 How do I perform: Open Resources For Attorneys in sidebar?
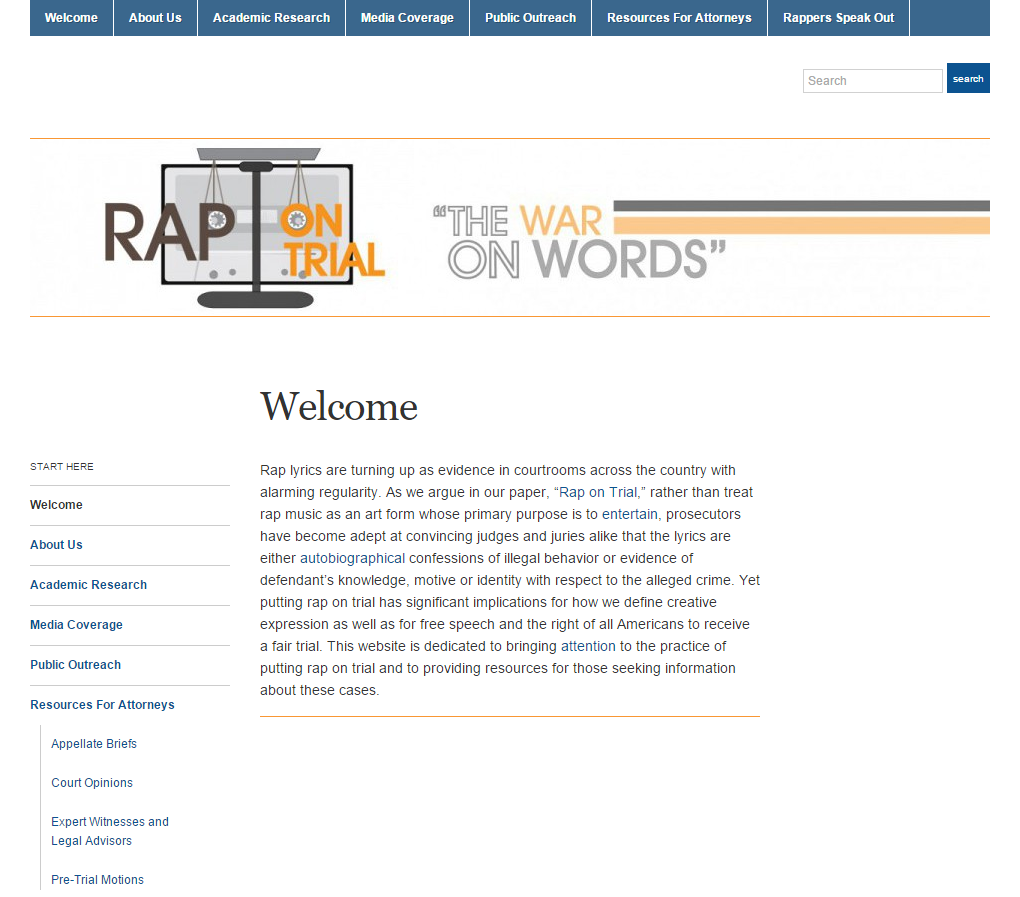pyautogui.click(x=102, y=705)
